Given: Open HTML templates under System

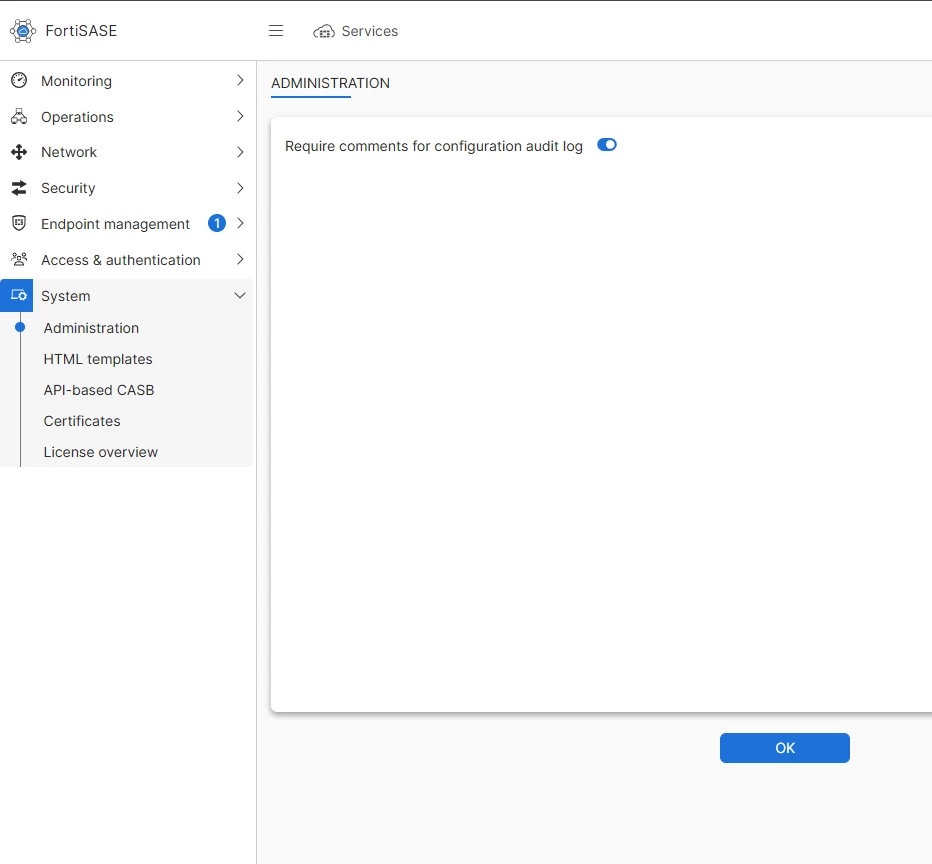Looking at the screenshot, I should tap(98, 359).
